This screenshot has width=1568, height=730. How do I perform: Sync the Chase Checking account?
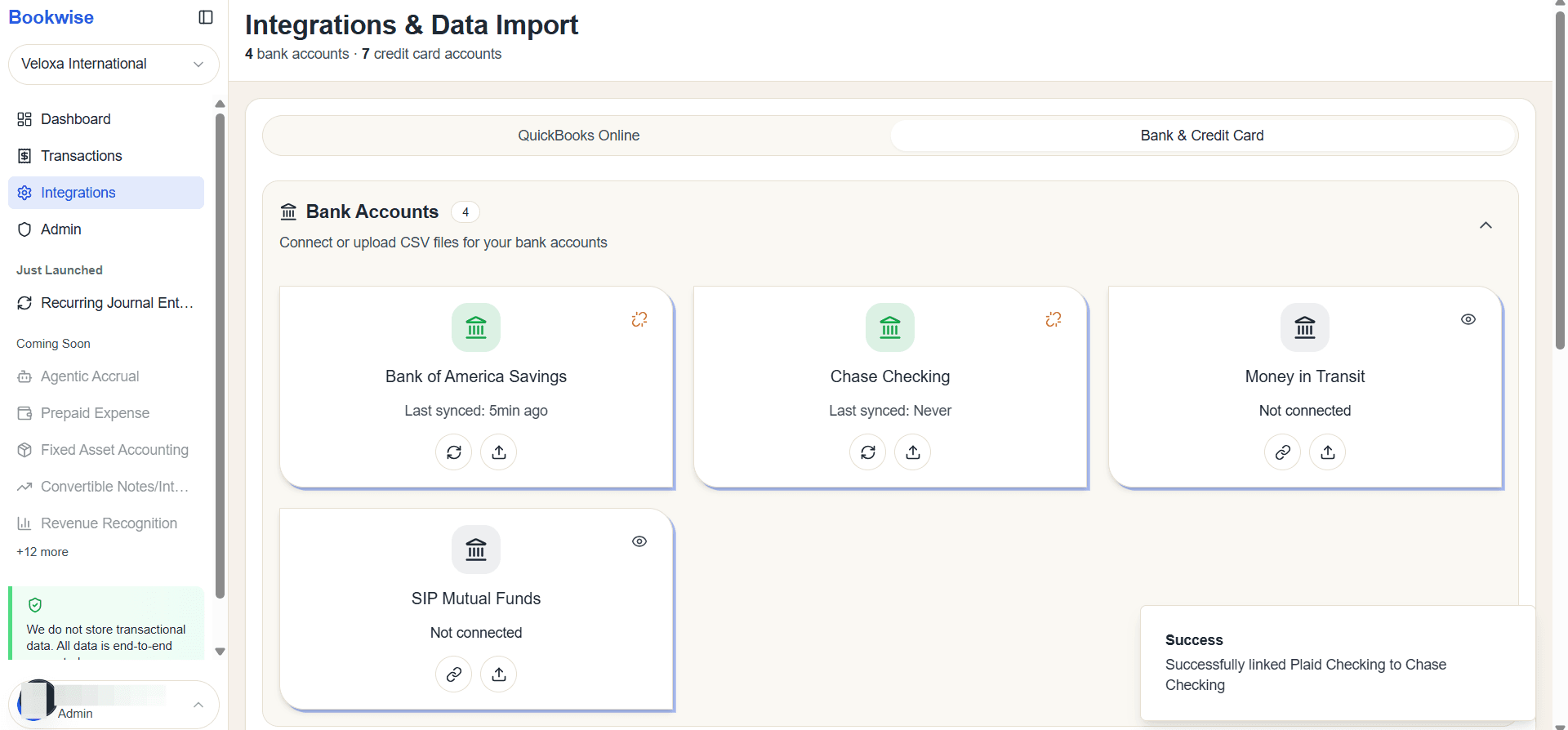[x=868, y=452]
